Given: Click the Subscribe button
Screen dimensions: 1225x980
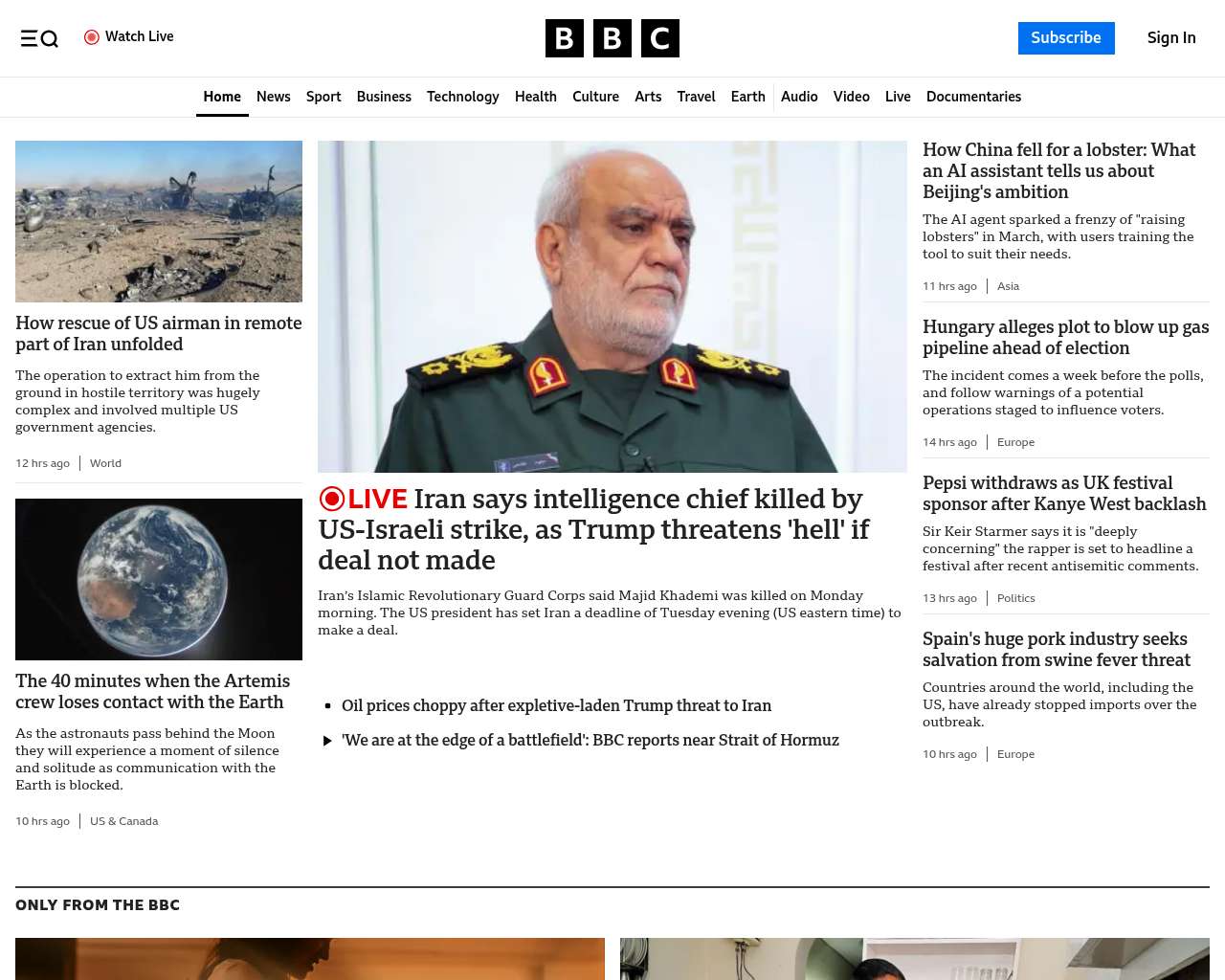Looking at the screenshot, I should [1066, 38].
